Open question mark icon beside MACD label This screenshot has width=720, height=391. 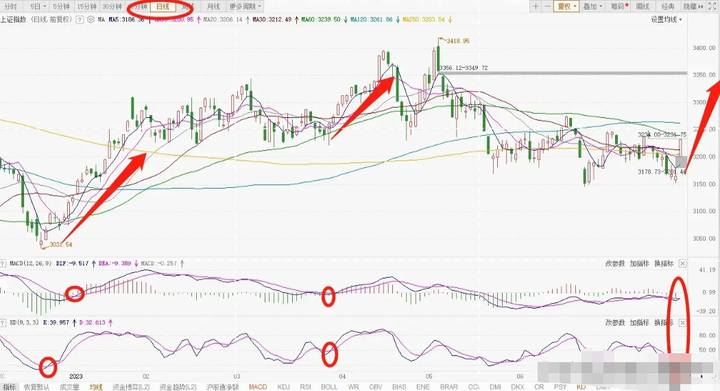click(4, 263)
